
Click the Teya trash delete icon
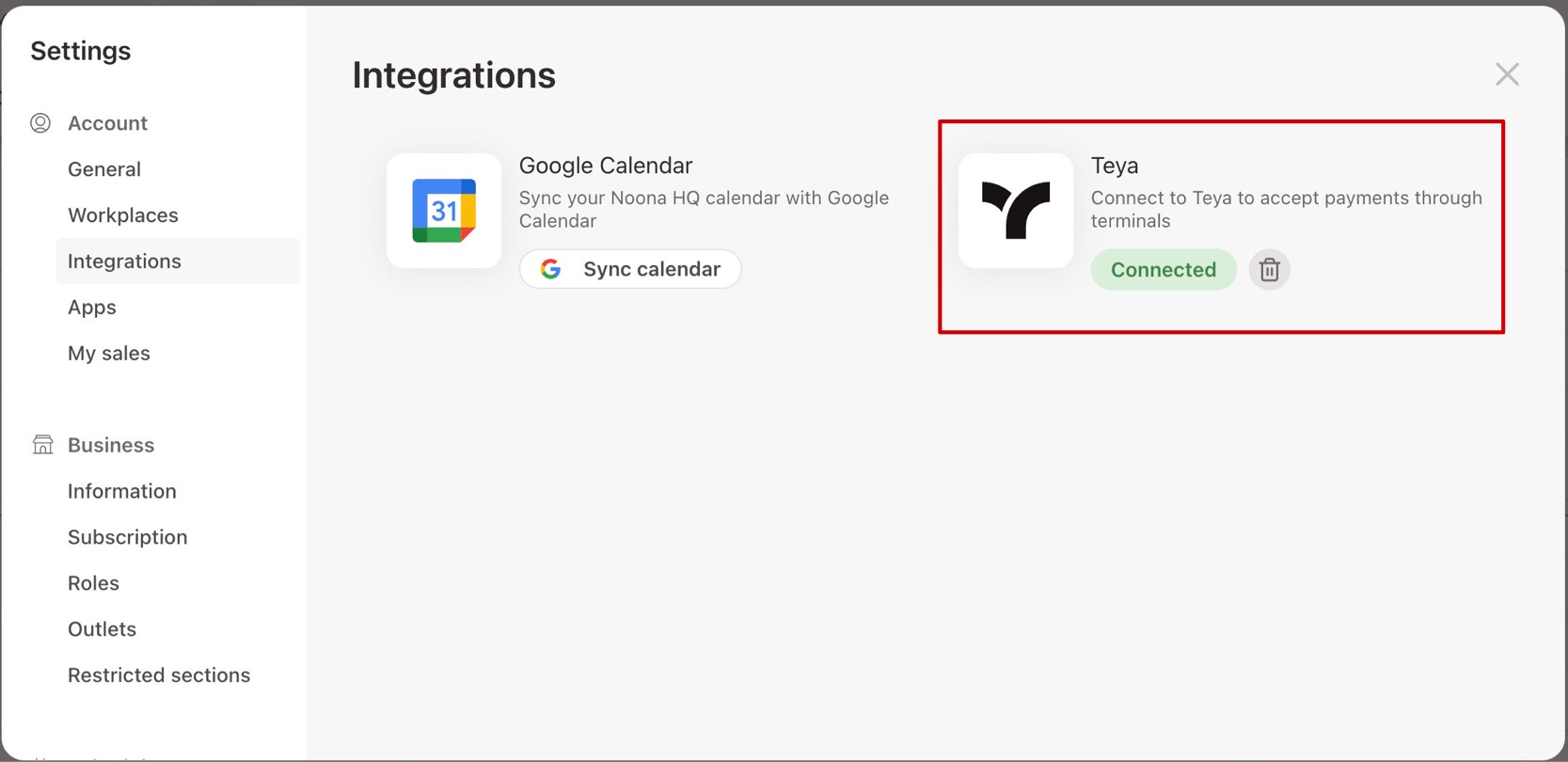[1269, 270]
